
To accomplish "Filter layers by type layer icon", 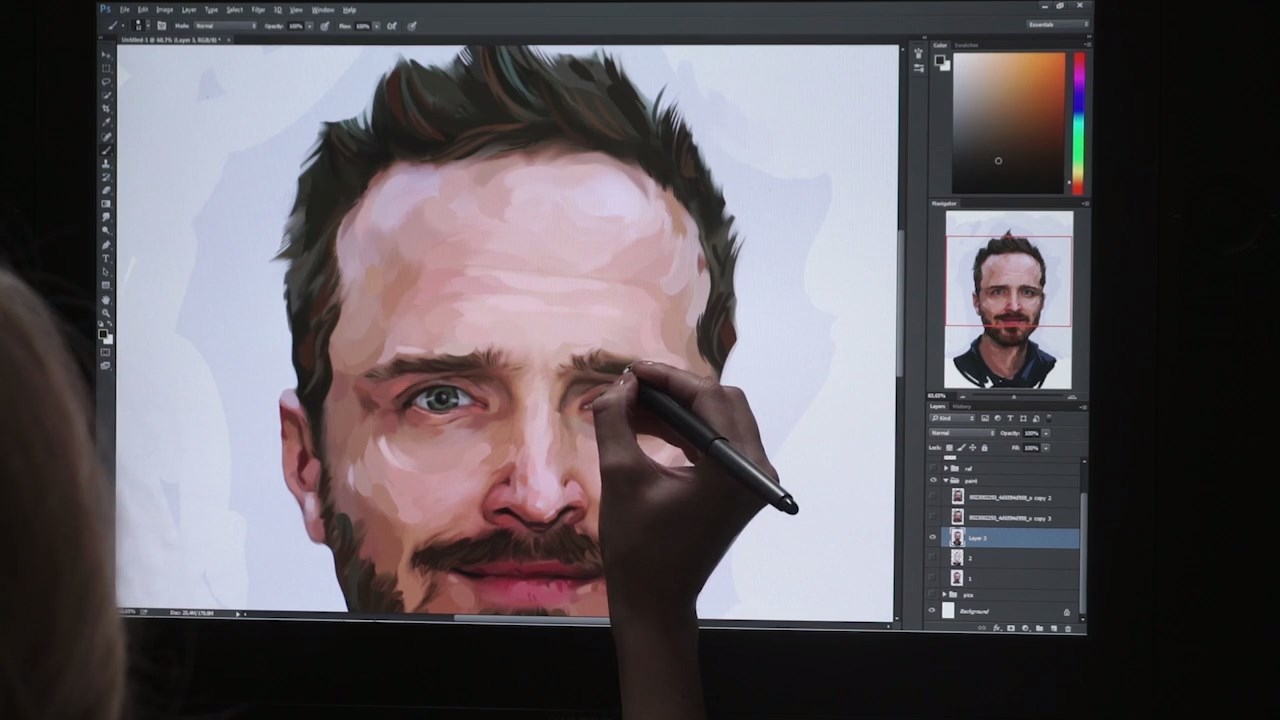I will coord(1008,418).
